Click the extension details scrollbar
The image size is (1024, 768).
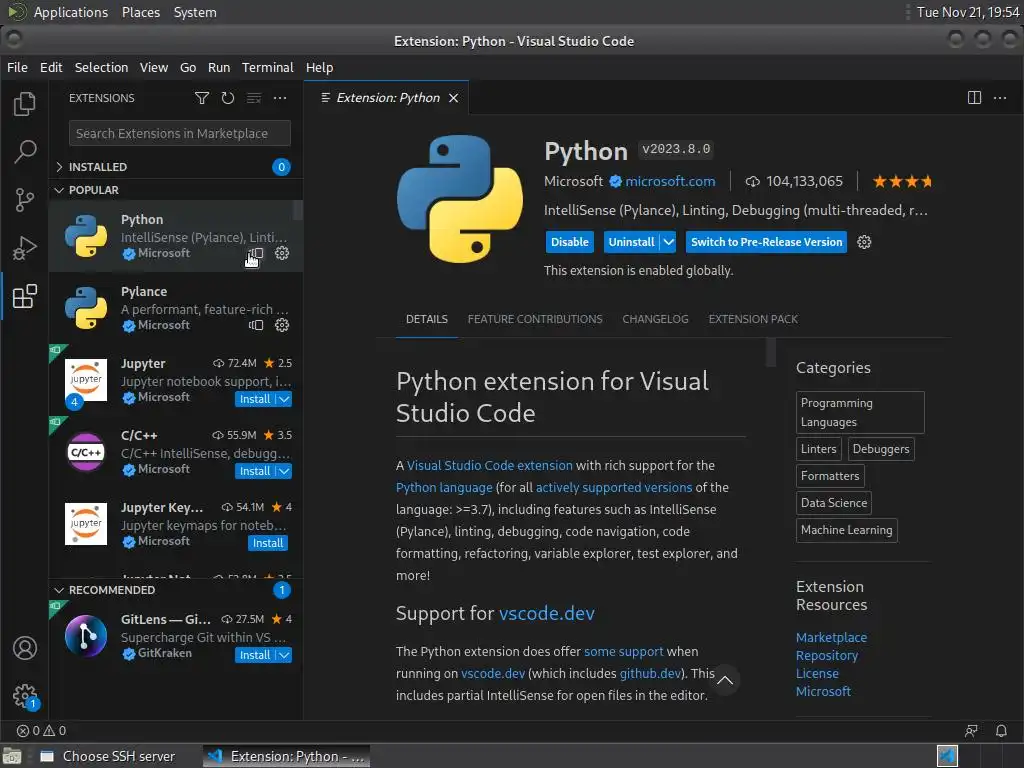point(771,353)
